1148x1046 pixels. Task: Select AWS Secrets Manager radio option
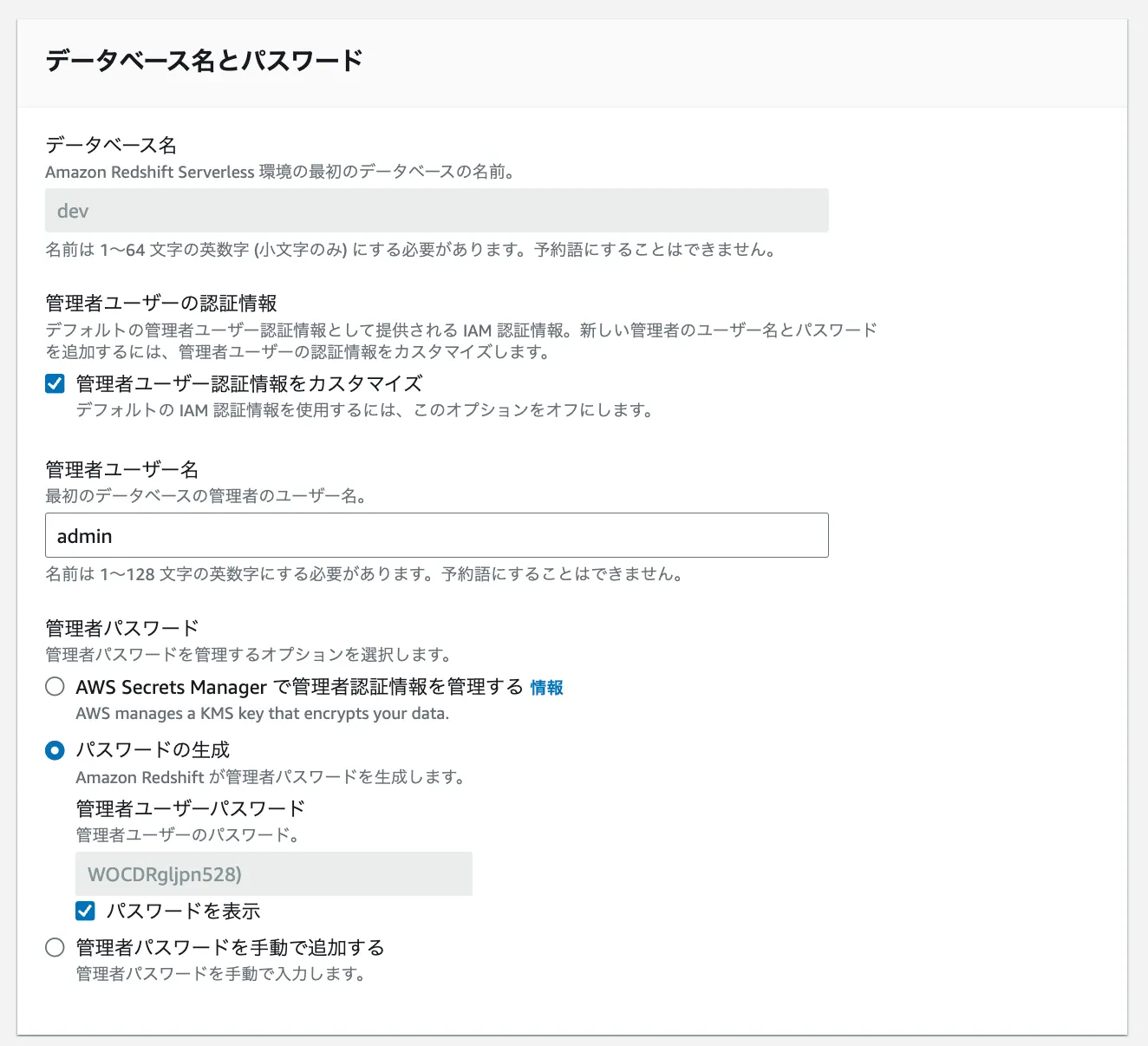pos(55,687)
